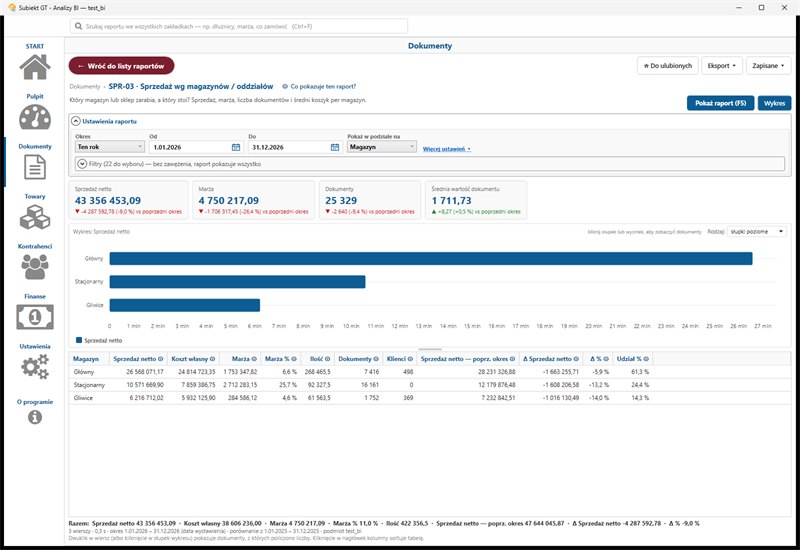Collapse the Ustawienia raportu section
The height and width of the screenshot is (550, 800).
76,121
